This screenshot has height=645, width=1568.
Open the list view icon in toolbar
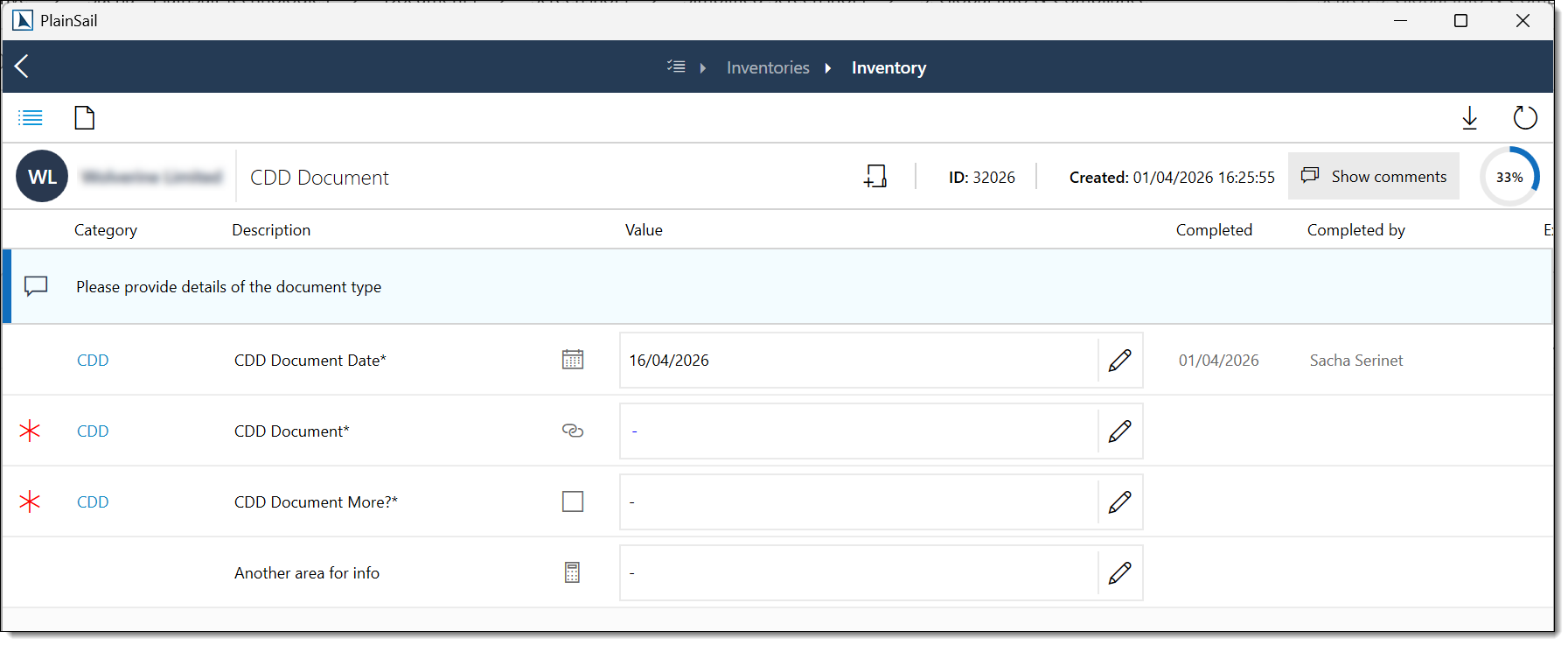coord(31,117)
